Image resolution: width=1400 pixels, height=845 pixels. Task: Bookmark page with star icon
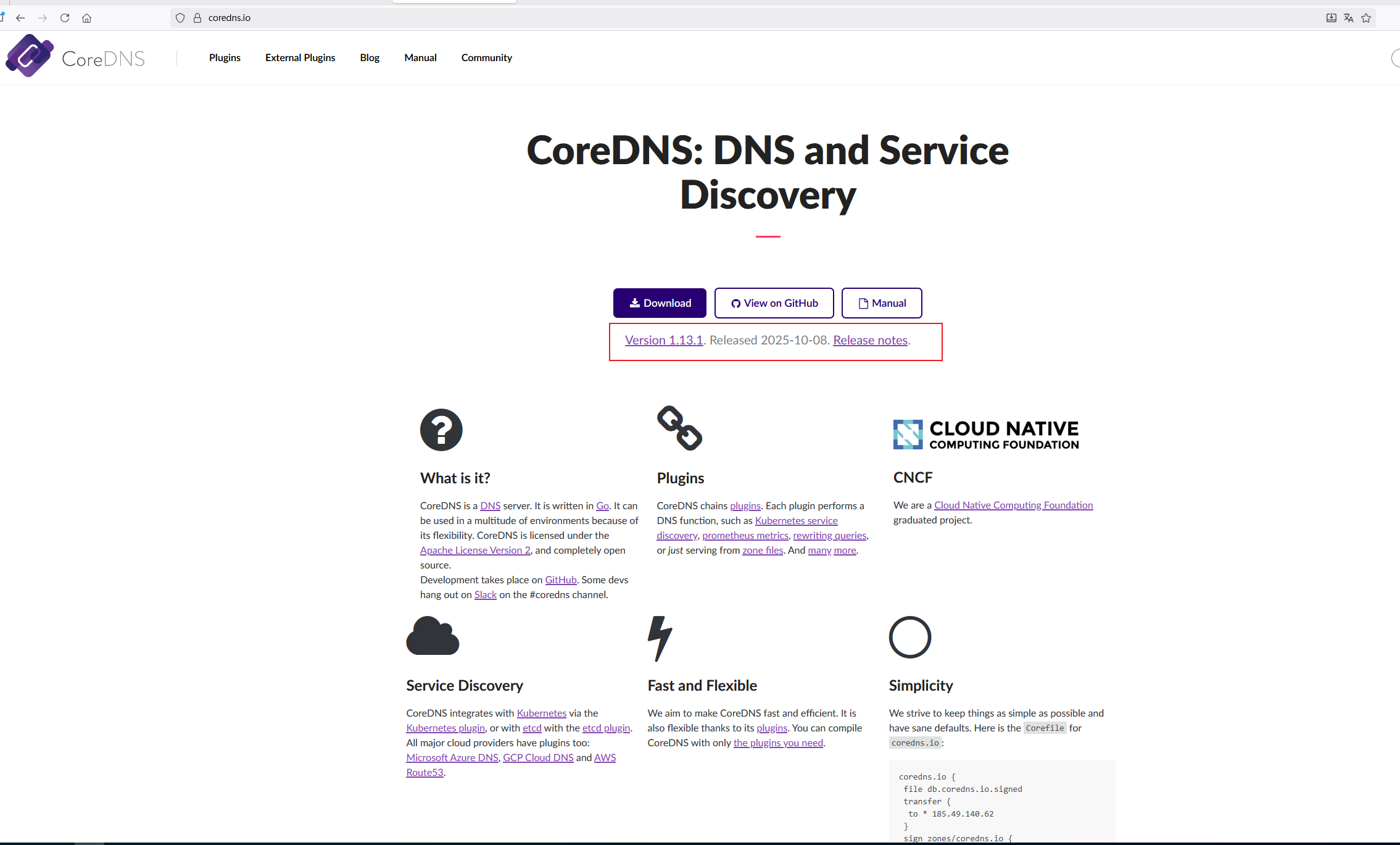pyautogui.click(x=1366, y=18)
